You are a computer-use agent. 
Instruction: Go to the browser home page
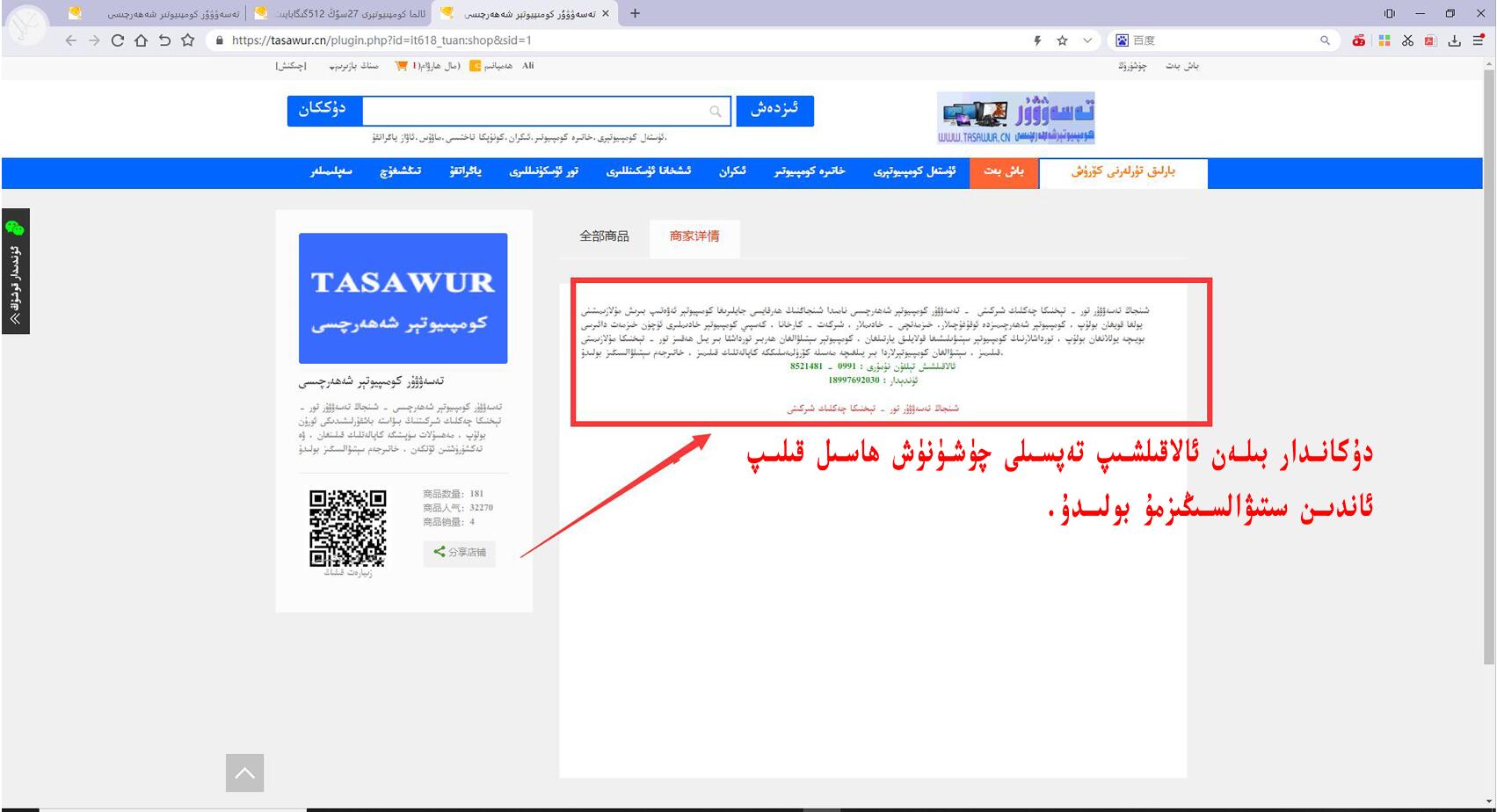point(141,40)
